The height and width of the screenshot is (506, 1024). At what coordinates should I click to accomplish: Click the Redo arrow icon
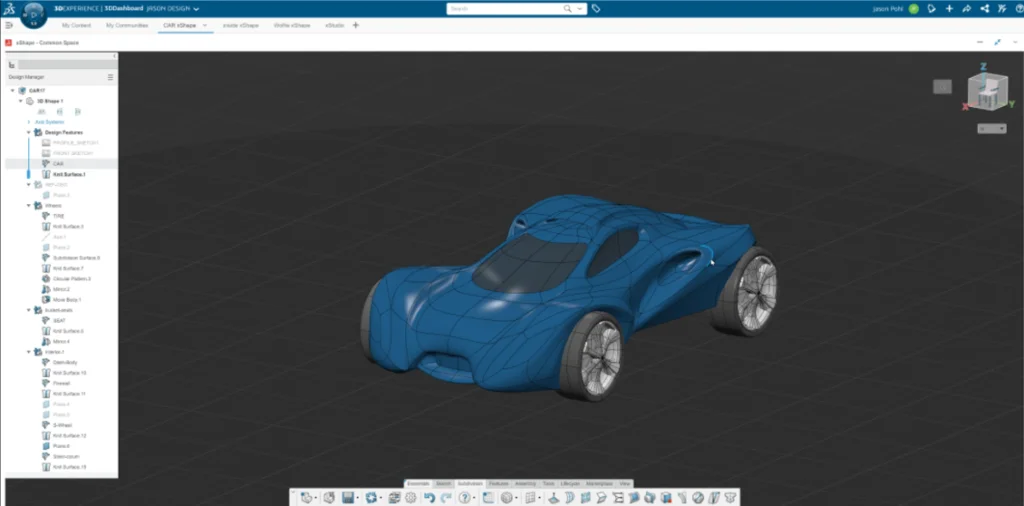point(446,497)
